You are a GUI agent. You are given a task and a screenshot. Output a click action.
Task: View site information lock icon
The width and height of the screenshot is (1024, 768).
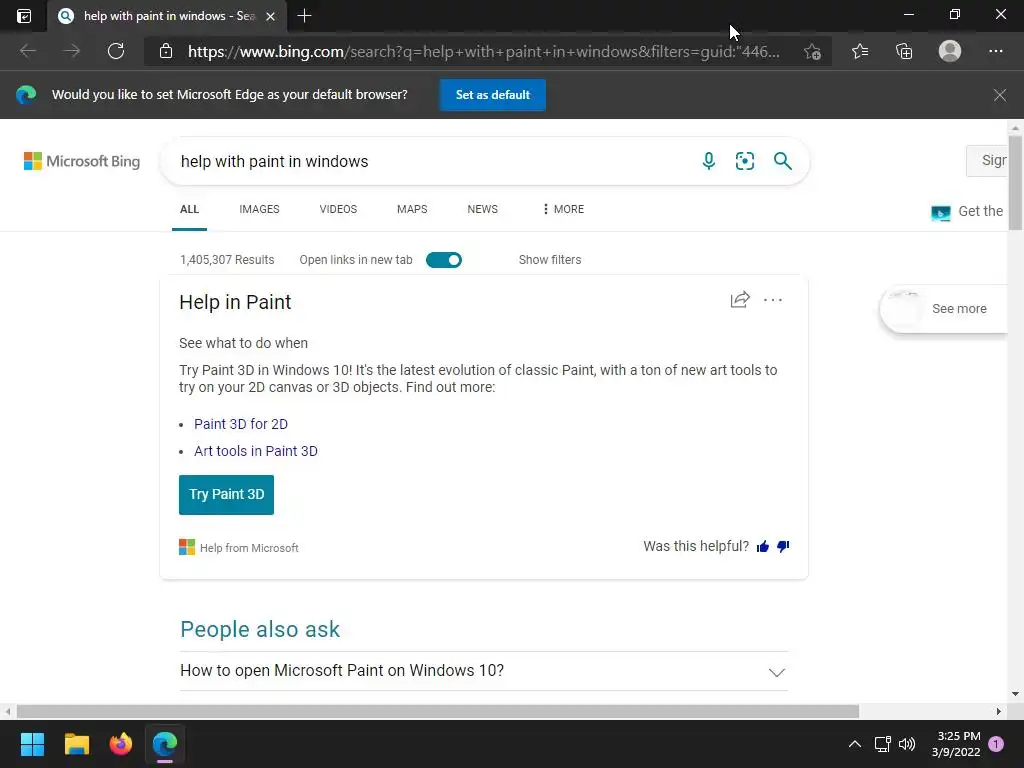166,51
